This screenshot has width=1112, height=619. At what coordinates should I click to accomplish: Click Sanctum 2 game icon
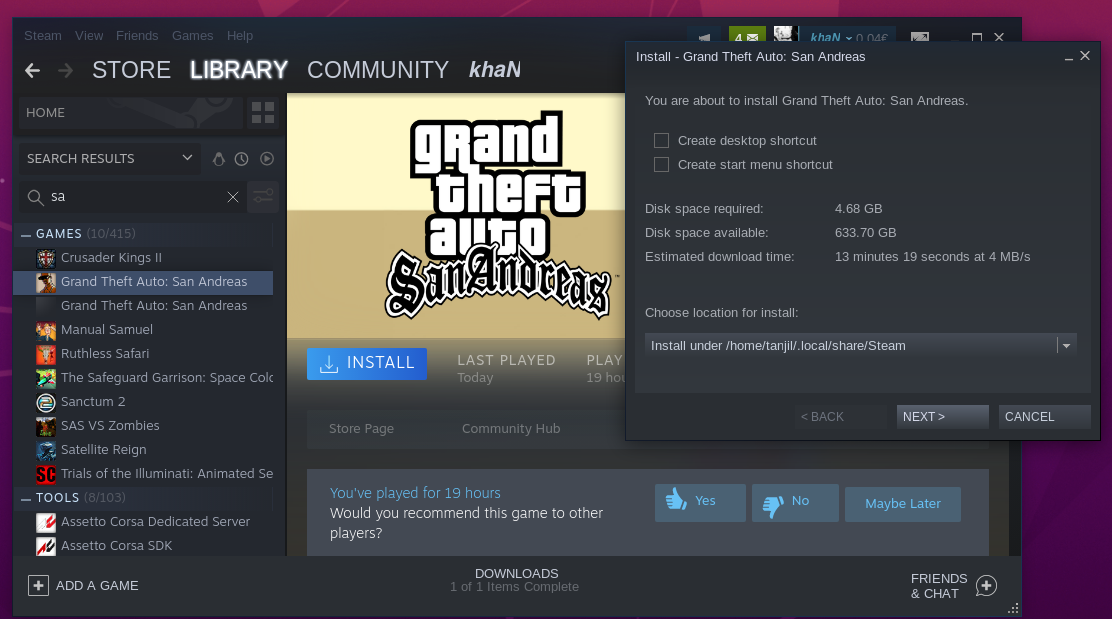tap(46, 402)
